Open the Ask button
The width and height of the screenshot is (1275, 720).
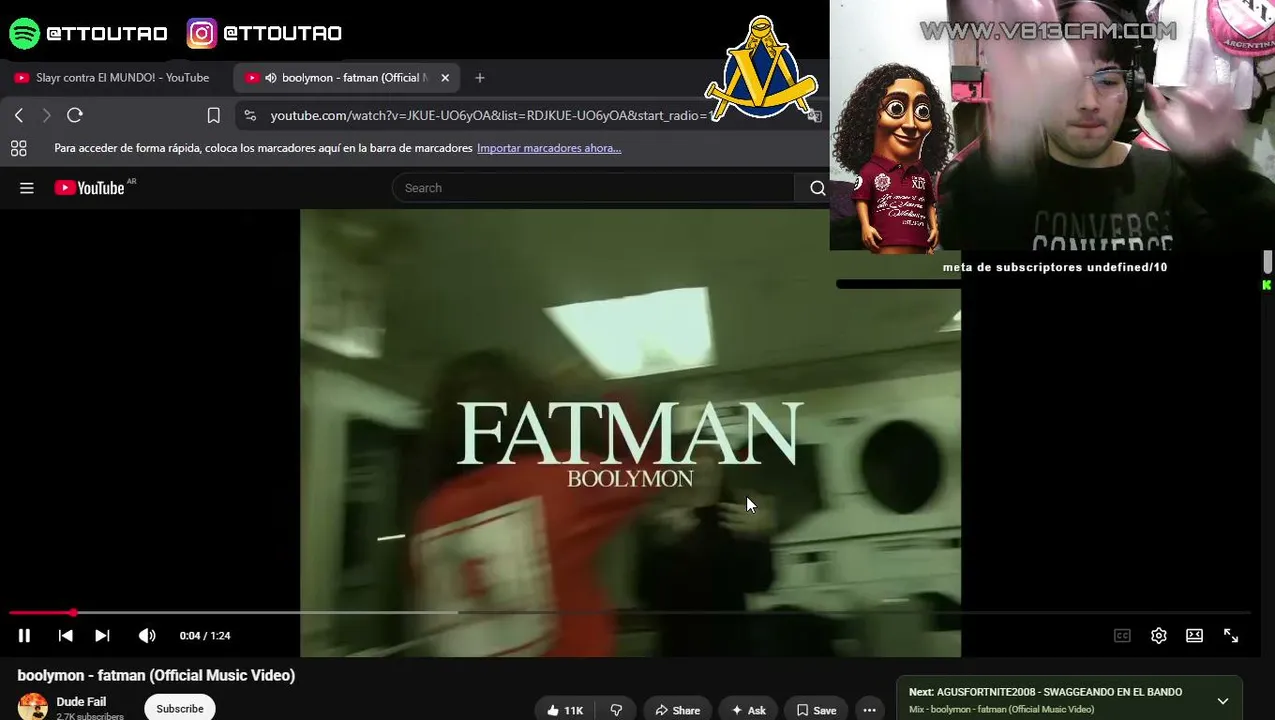(748, 710)
